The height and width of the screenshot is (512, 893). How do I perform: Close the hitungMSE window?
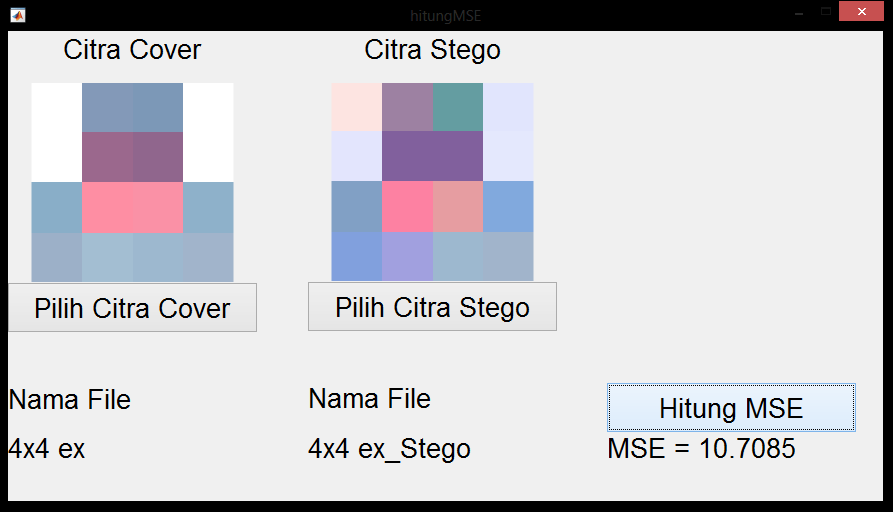861,14
